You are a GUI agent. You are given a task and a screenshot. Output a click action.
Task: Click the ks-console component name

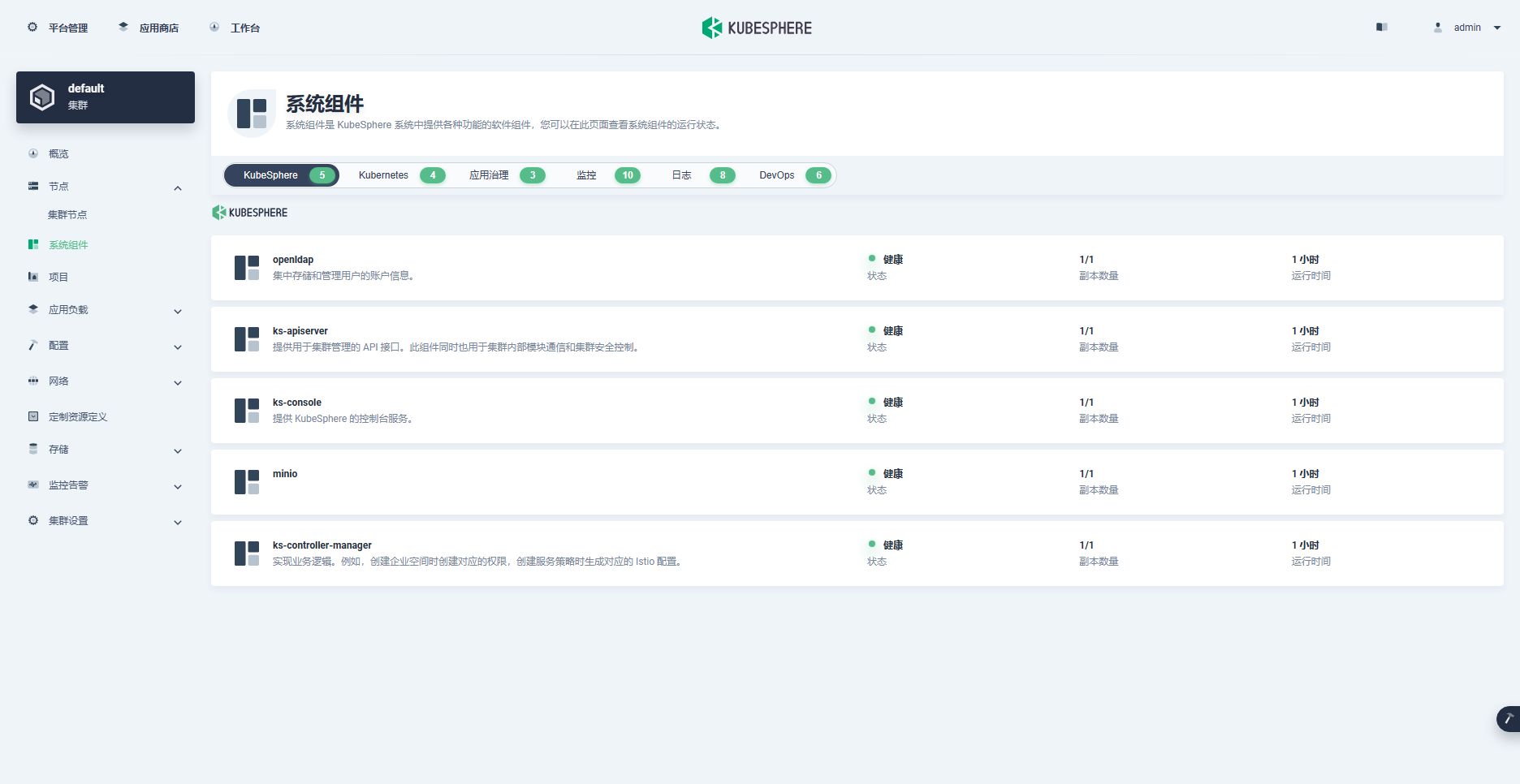pyautogui.click(x=296, y=402)
